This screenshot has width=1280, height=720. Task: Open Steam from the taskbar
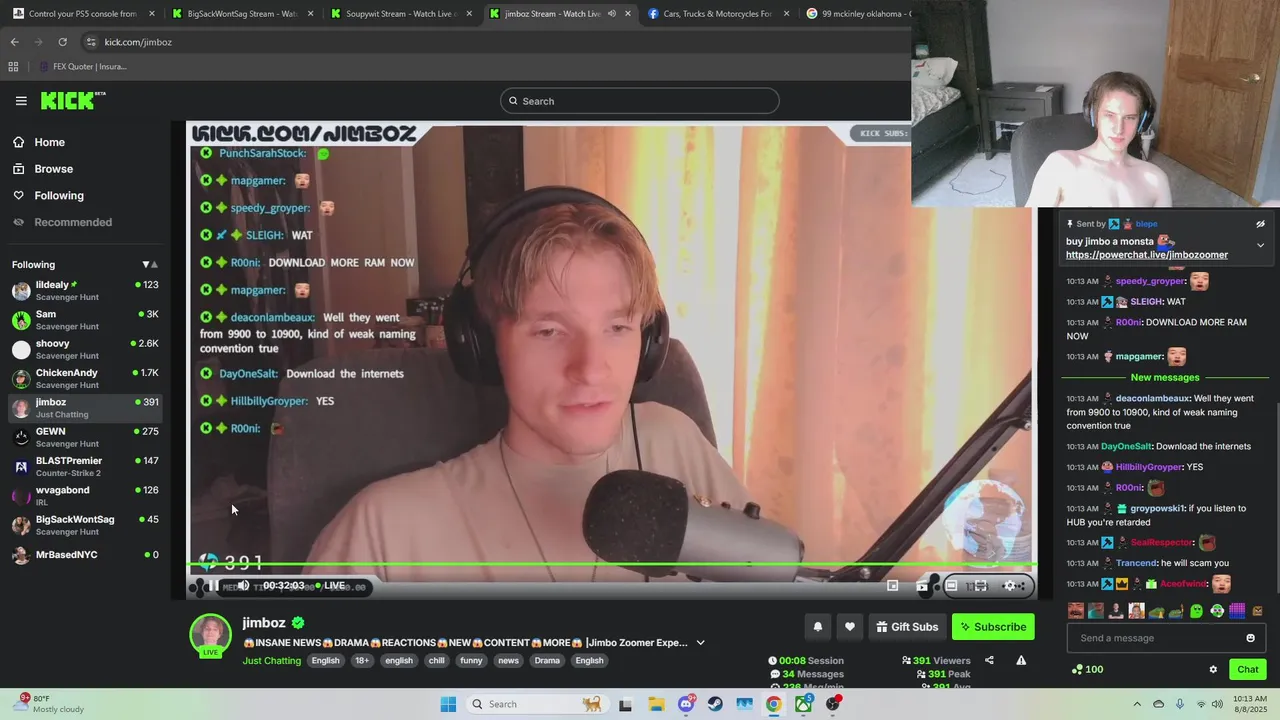(715, 704)
